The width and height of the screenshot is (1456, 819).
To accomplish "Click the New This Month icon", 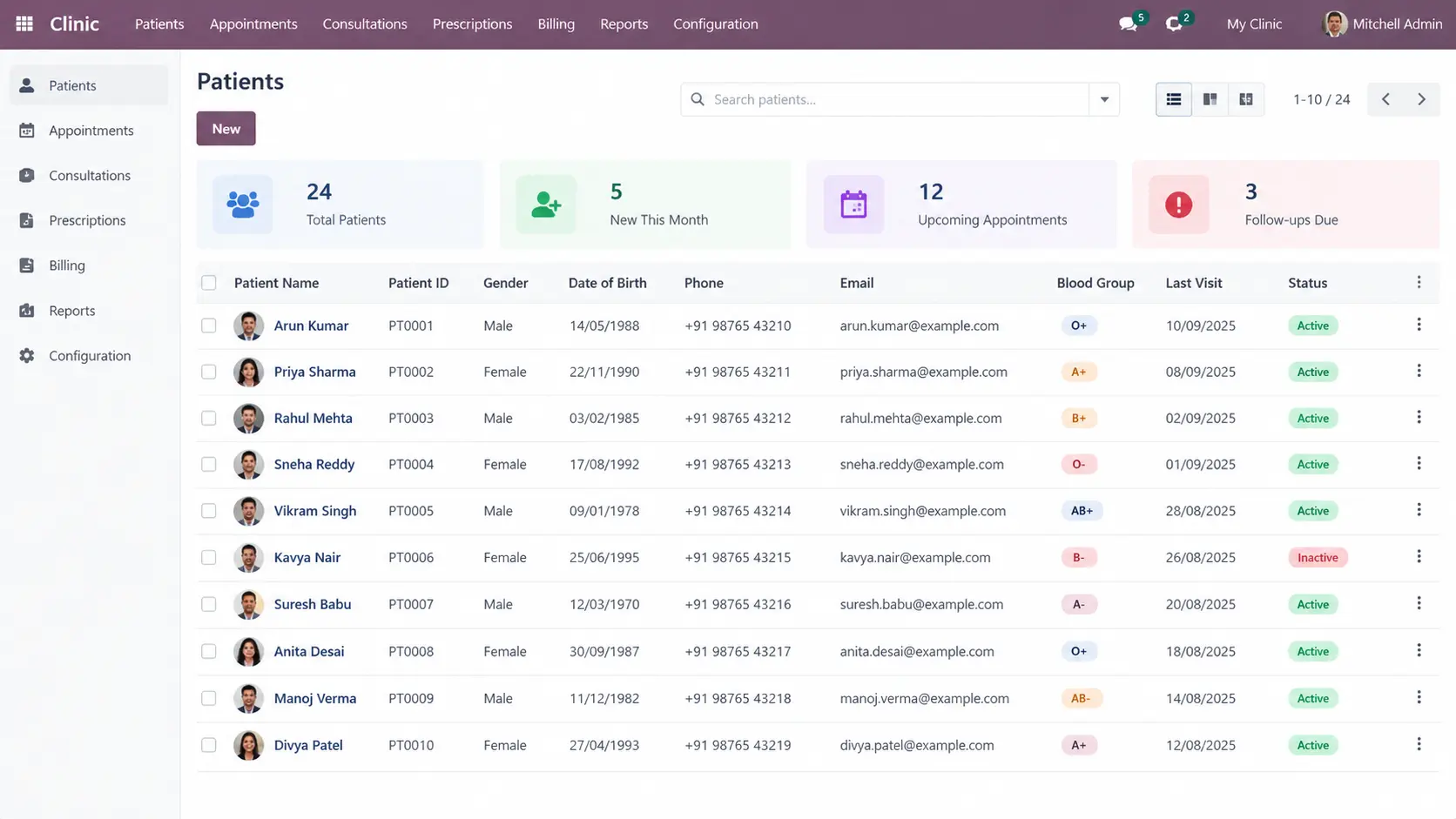I will [x=546, y=205].
